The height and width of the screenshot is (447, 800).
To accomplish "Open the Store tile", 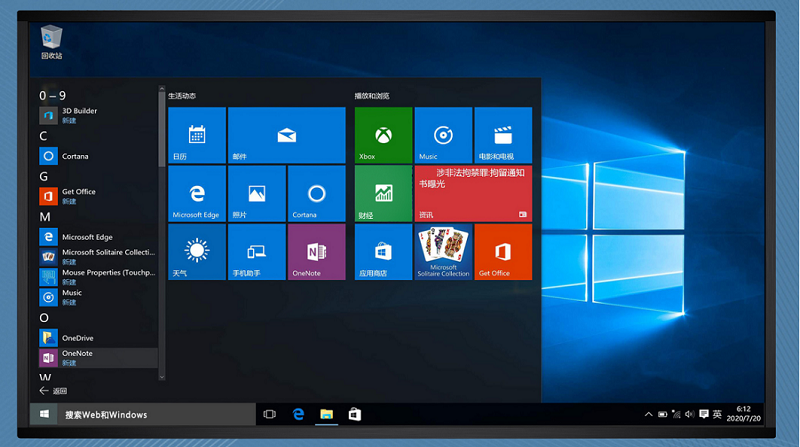I will point(383,252).
